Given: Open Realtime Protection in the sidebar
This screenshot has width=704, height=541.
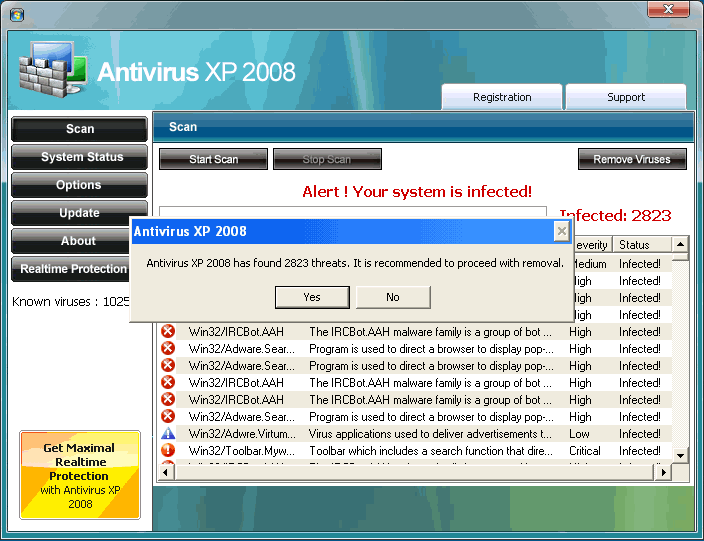Looking at the screenshot, I should [71, 268].
